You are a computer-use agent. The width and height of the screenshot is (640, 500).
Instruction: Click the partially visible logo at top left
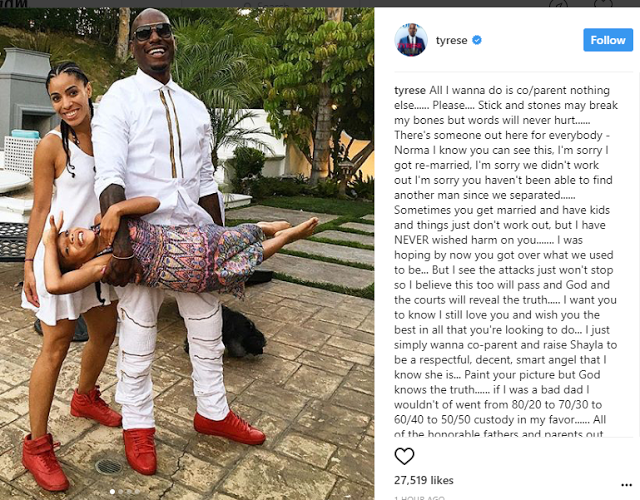click(x=13, y=3)
